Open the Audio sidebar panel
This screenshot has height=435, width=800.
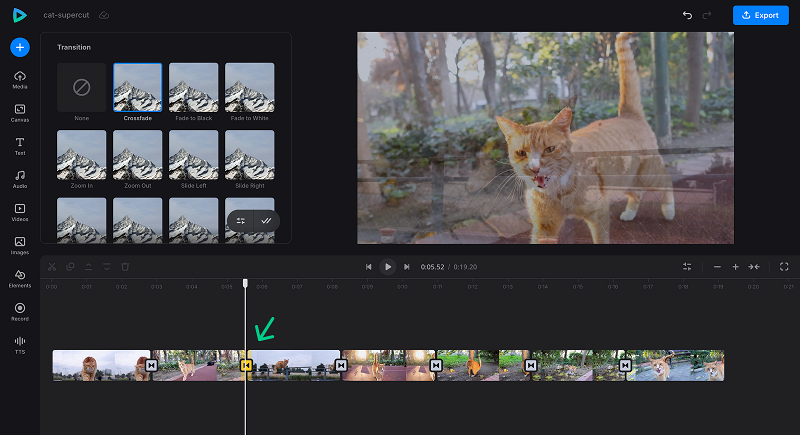pyautogui.click(x=20, y=180)
